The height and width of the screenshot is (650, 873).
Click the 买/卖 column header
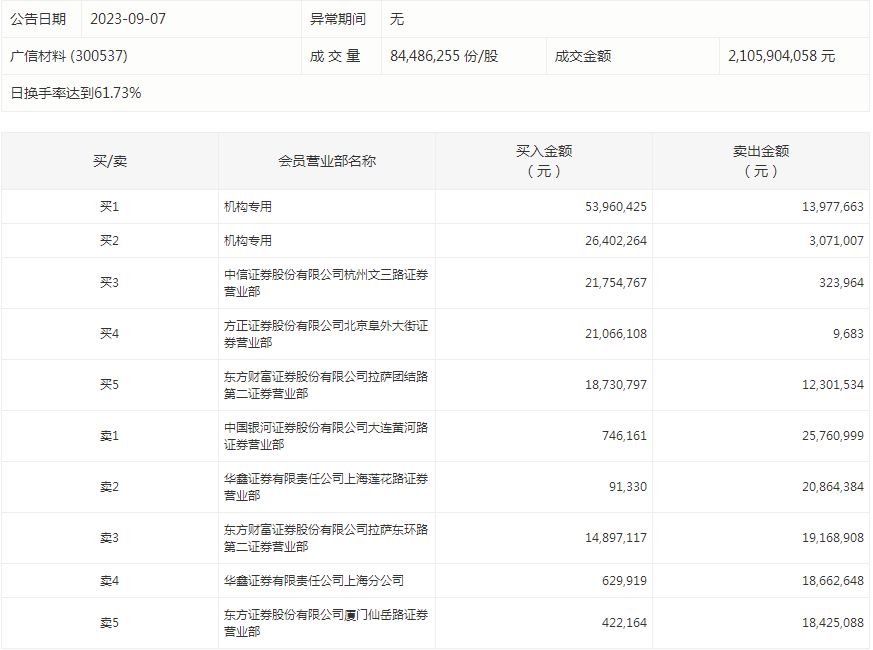[110, 161]
